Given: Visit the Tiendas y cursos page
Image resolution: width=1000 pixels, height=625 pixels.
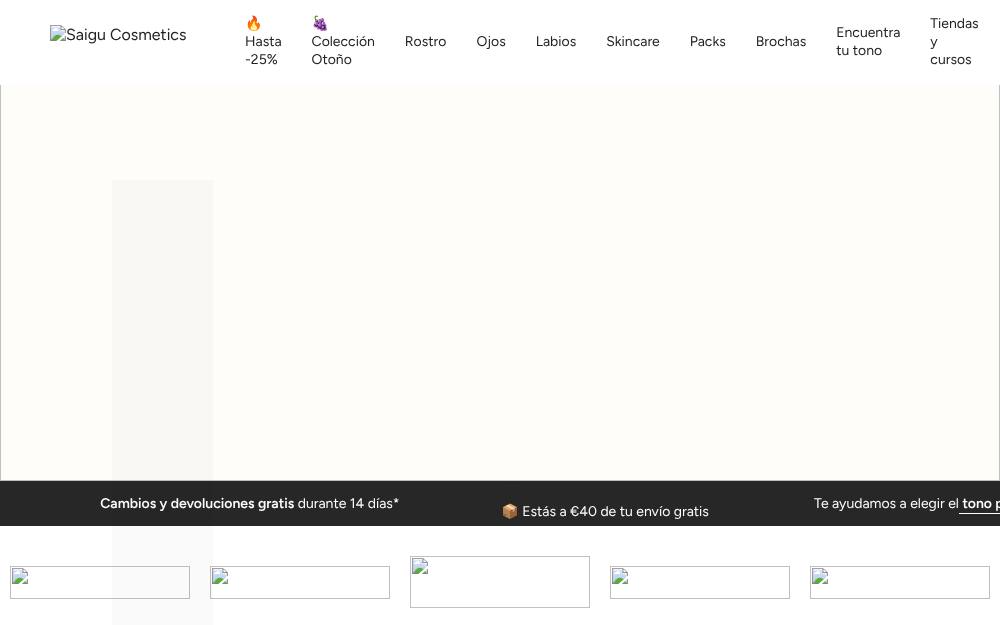Looking at the screenshot, I should point(954,41).
